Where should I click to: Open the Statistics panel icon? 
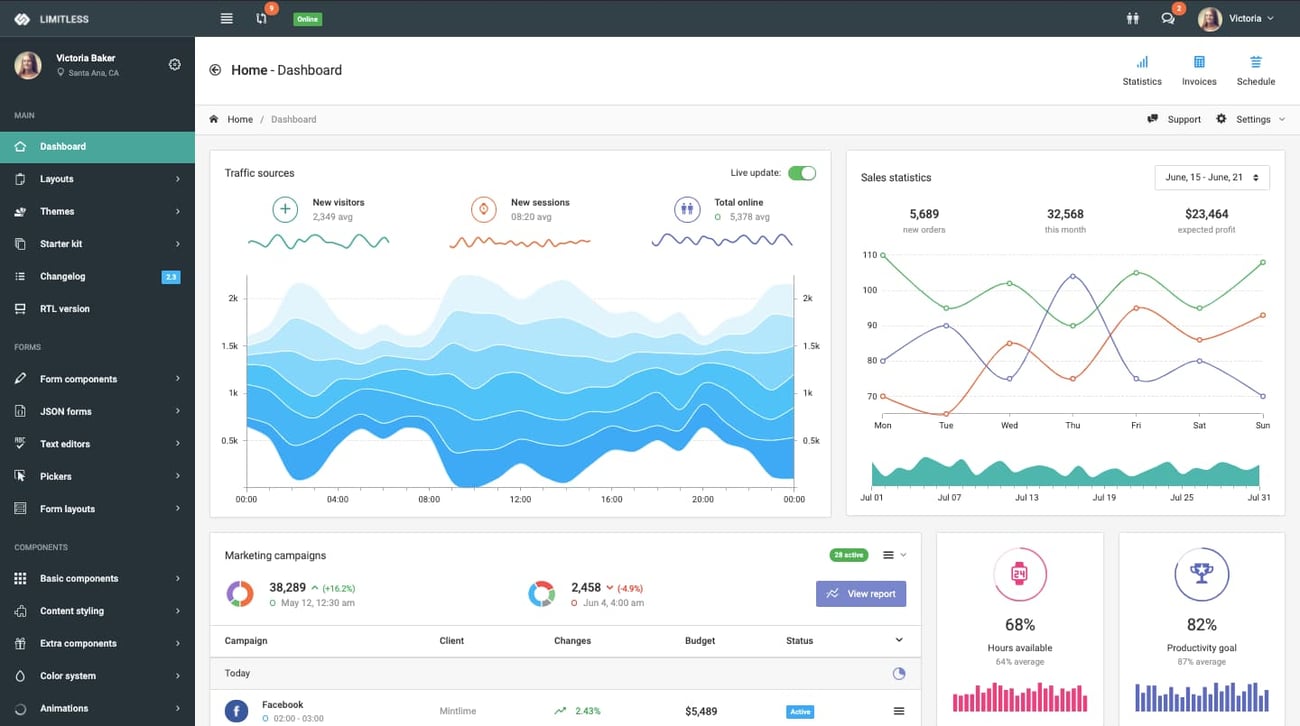(1141, 69)
